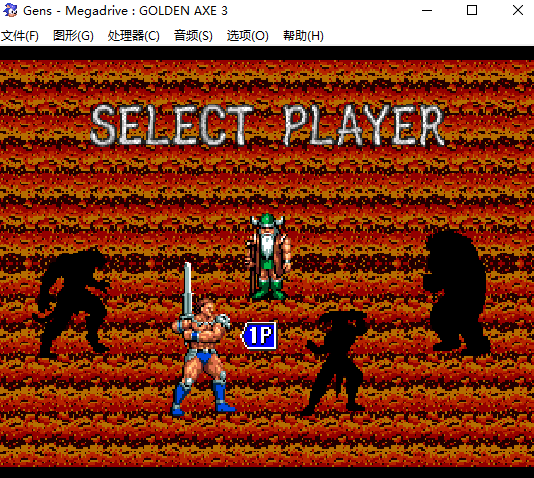Maximize the Gens emulator window
This screenshot has width=534, height=478.
click(472, 11)
